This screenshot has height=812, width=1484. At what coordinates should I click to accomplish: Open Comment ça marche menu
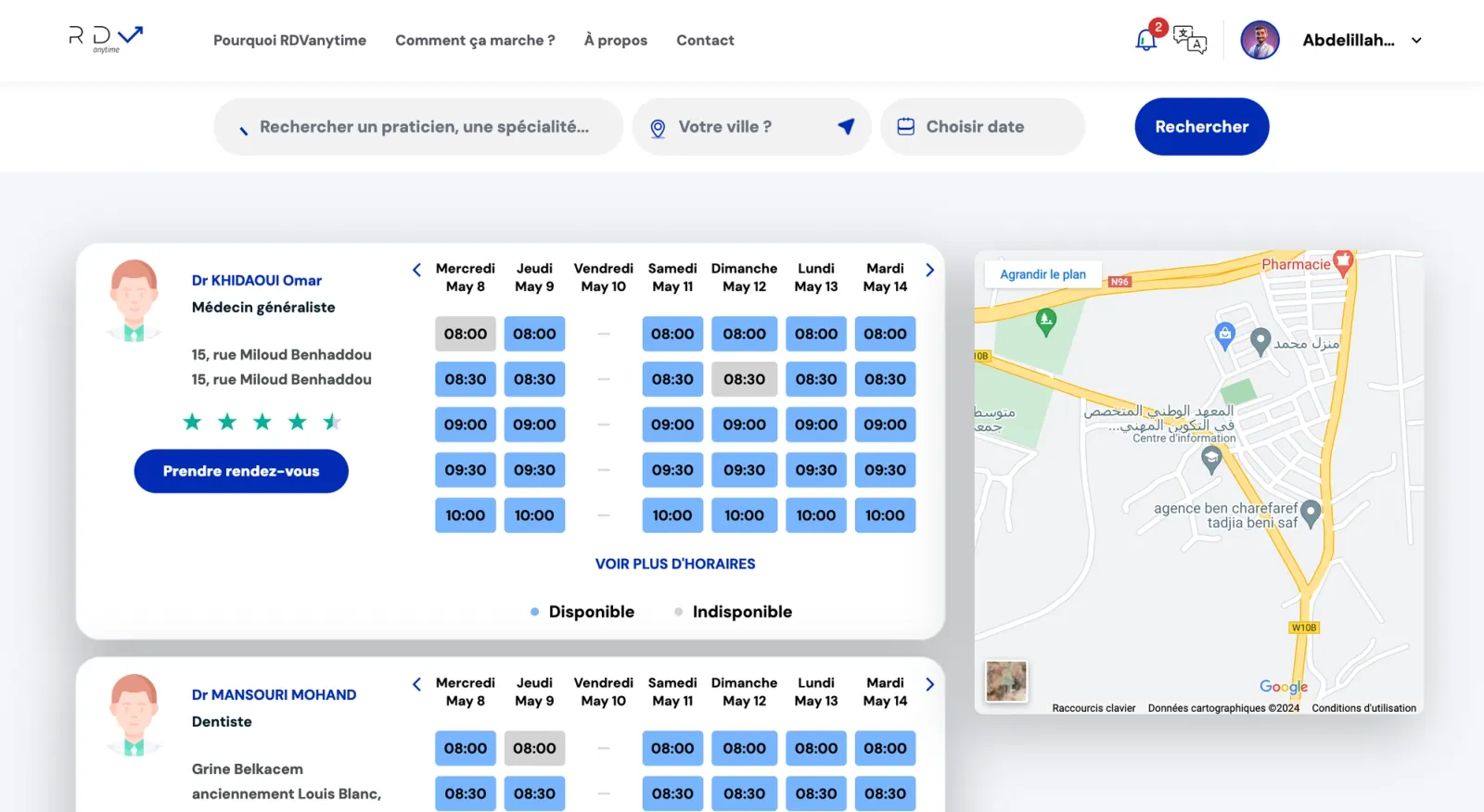pos(475,40)
